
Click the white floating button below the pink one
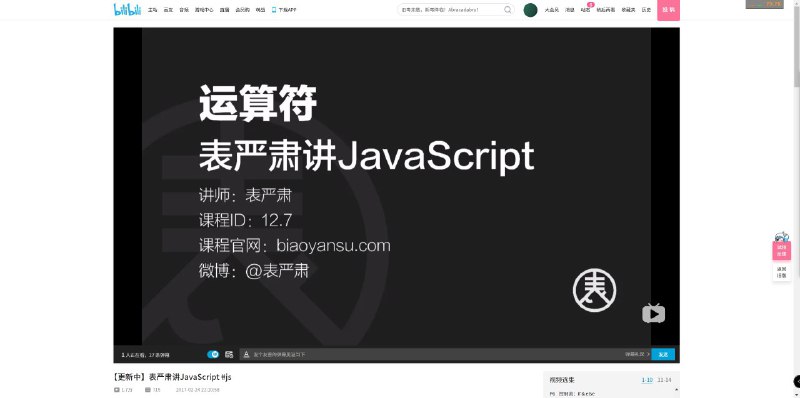(x=781, y=272)
